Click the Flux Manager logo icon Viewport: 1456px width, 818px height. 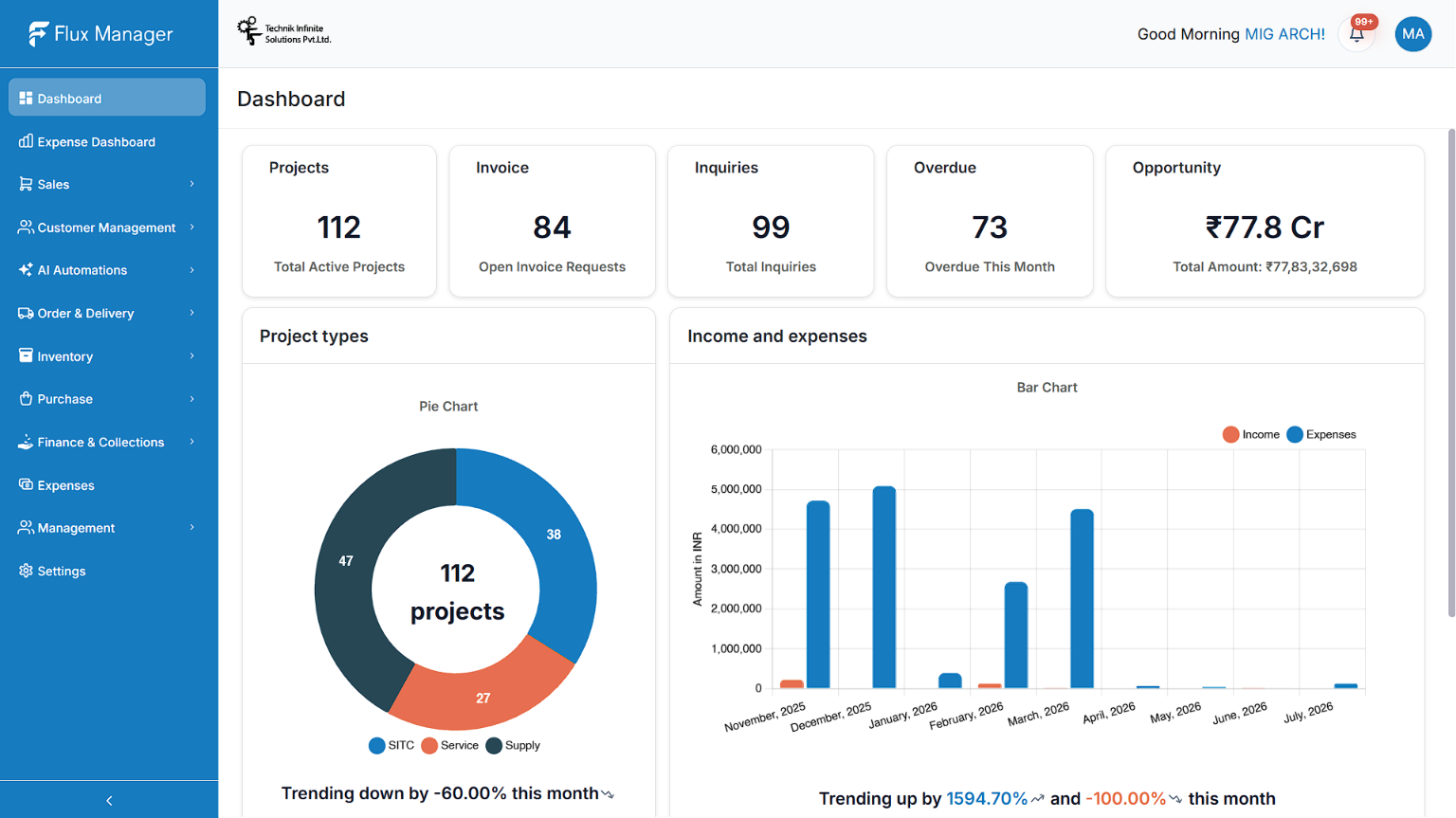point(38,34)
